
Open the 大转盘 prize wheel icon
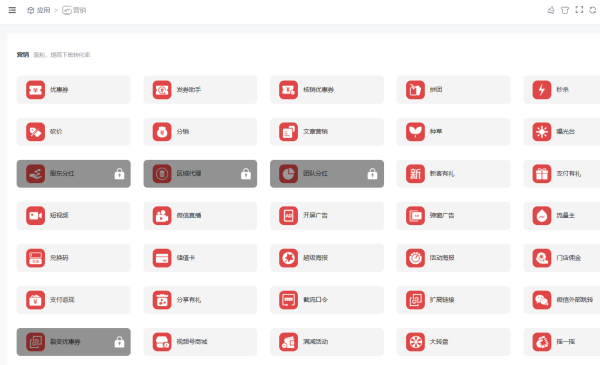click(x=415, y=342)
